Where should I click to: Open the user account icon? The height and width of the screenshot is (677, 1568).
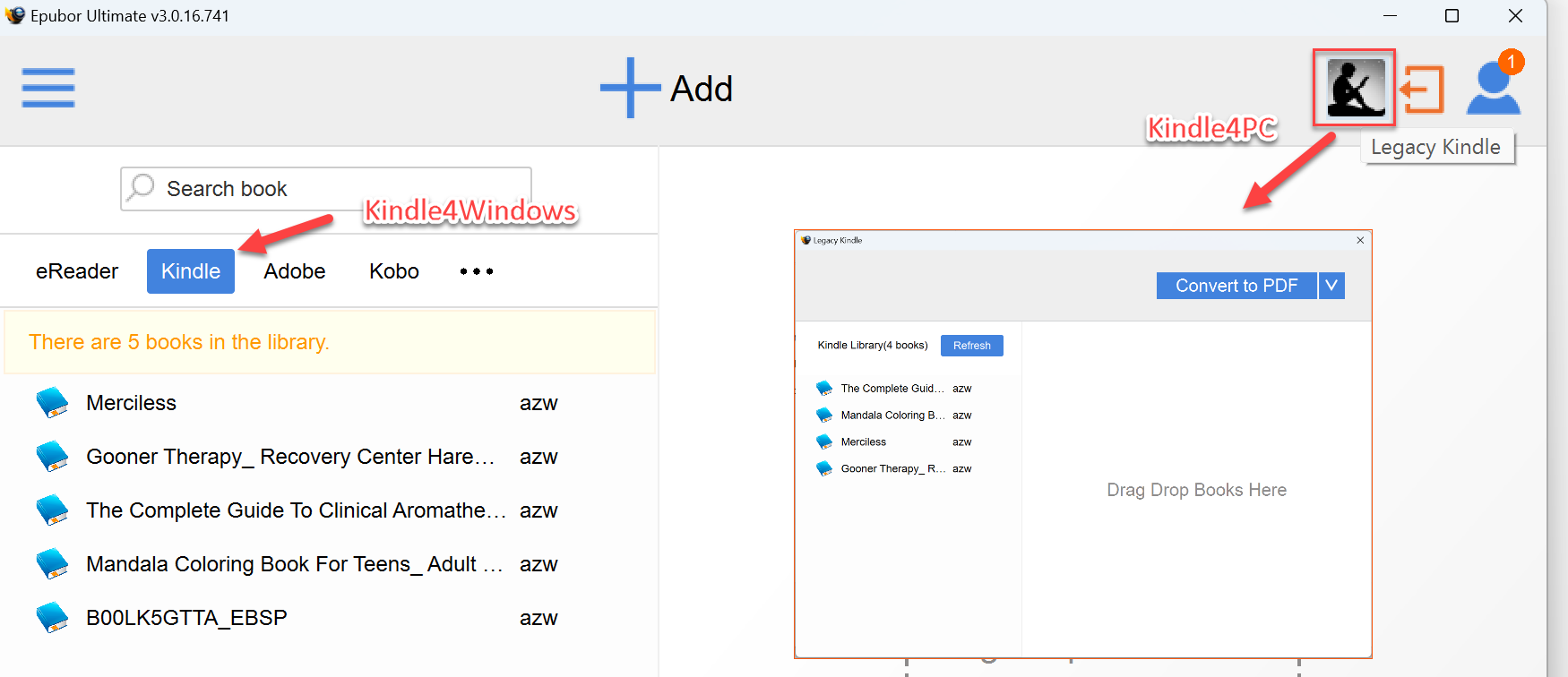pyautogui.click(x=1494, y=87)
